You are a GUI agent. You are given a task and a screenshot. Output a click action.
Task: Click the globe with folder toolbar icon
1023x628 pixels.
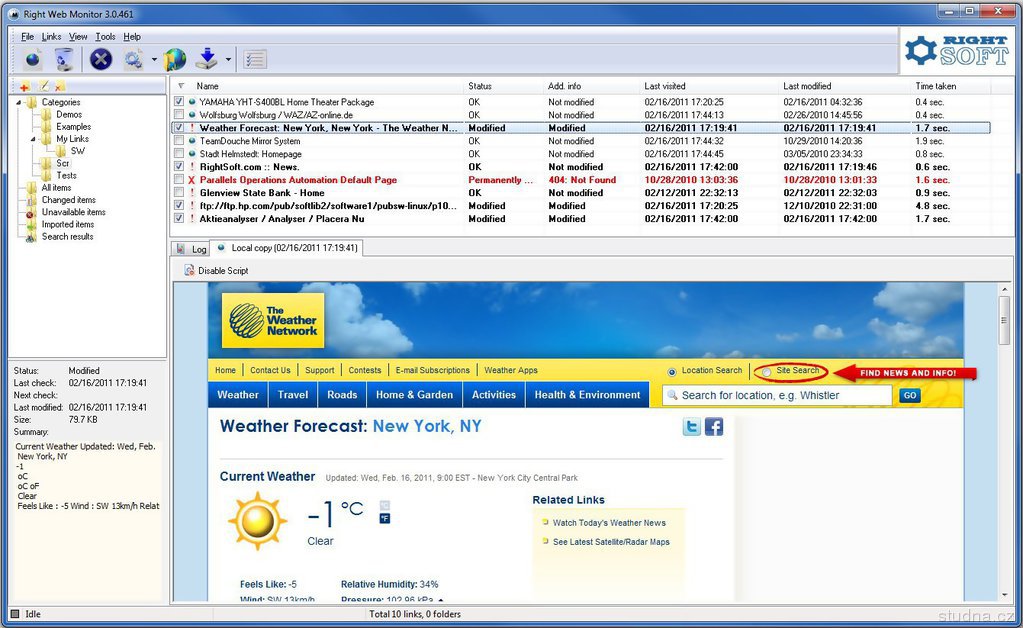175,59
